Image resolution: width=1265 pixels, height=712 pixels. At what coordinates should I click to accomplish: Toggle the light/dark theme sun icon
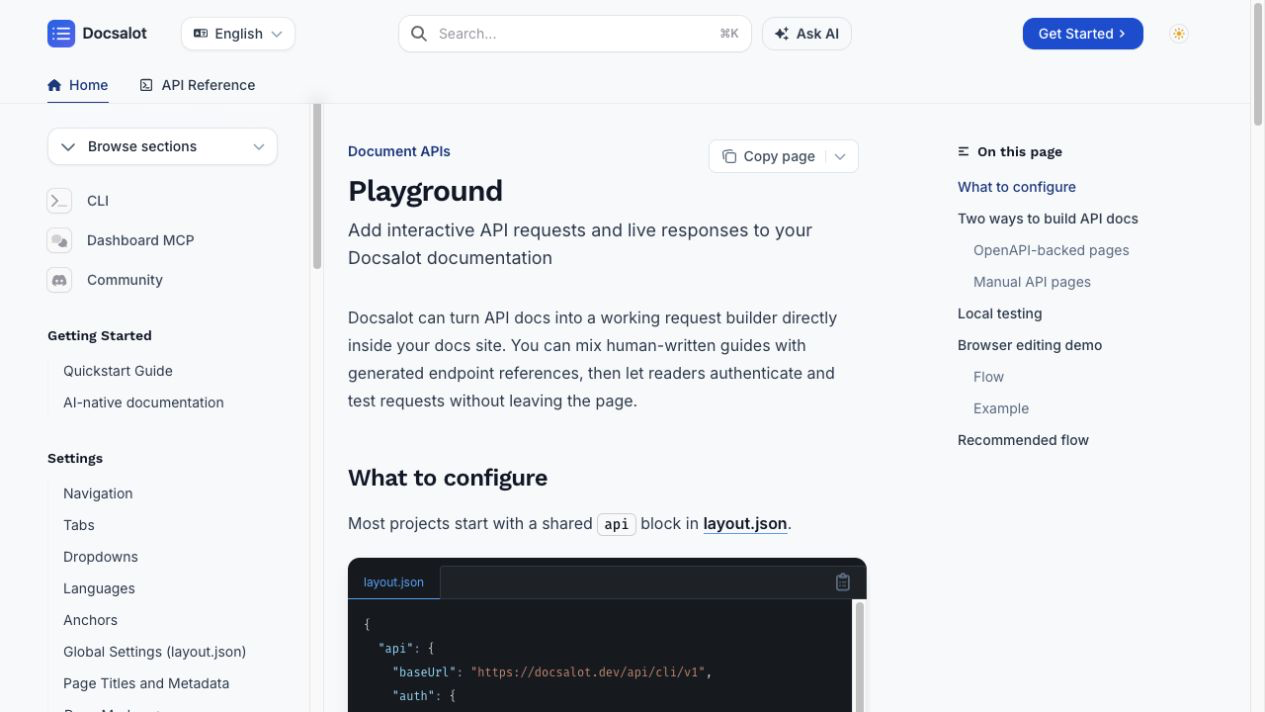[1179, 33]
